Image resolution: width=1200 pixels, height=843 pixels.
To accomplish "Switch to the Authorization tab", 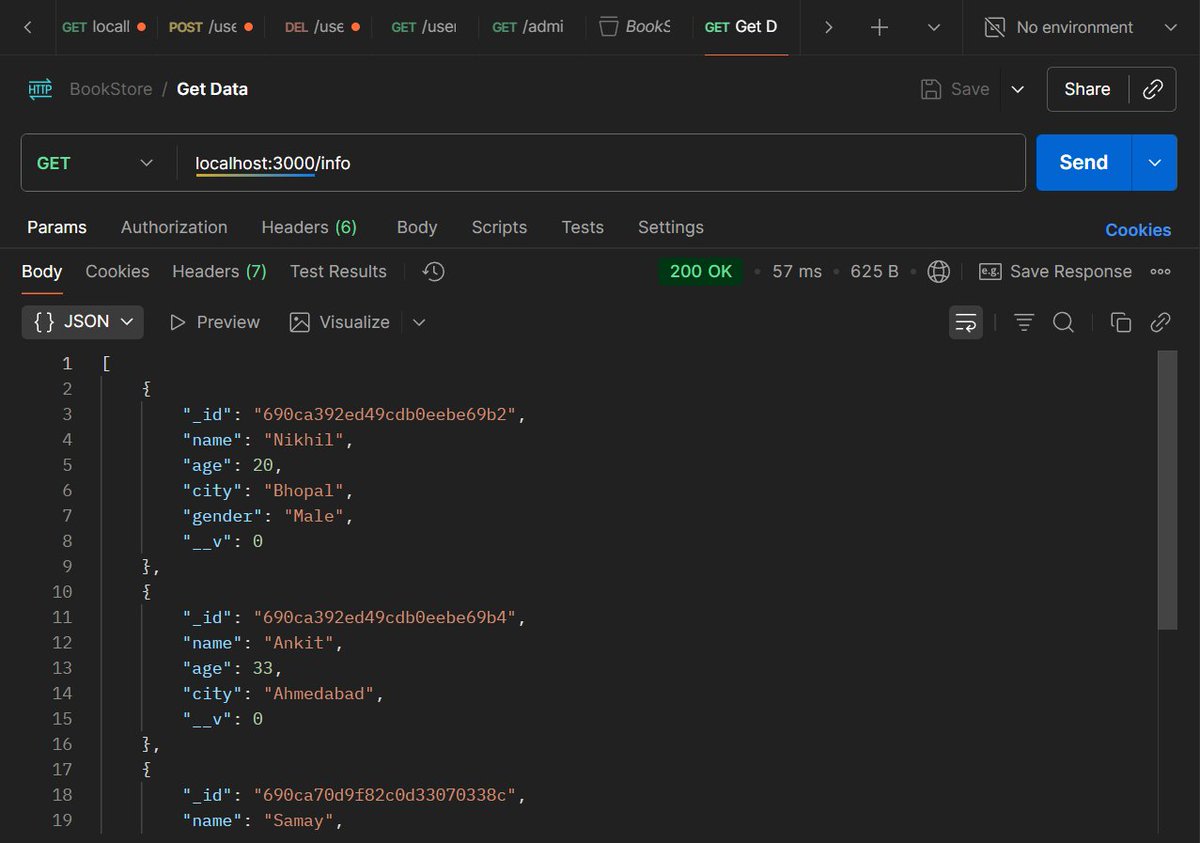I will (x=174, y=227).
